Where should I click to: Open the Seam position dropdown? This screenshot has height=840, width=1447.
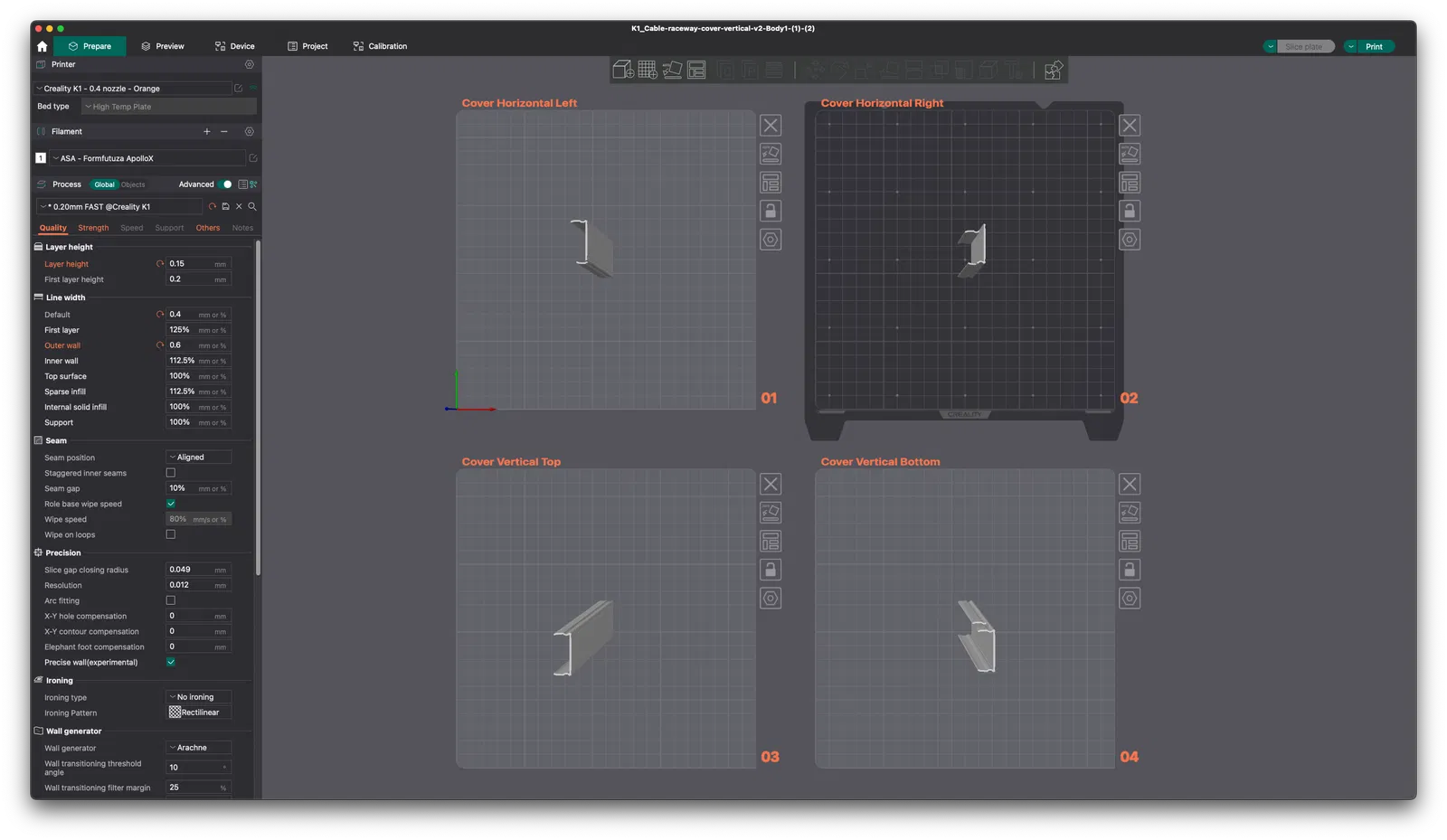pos(199,458)
